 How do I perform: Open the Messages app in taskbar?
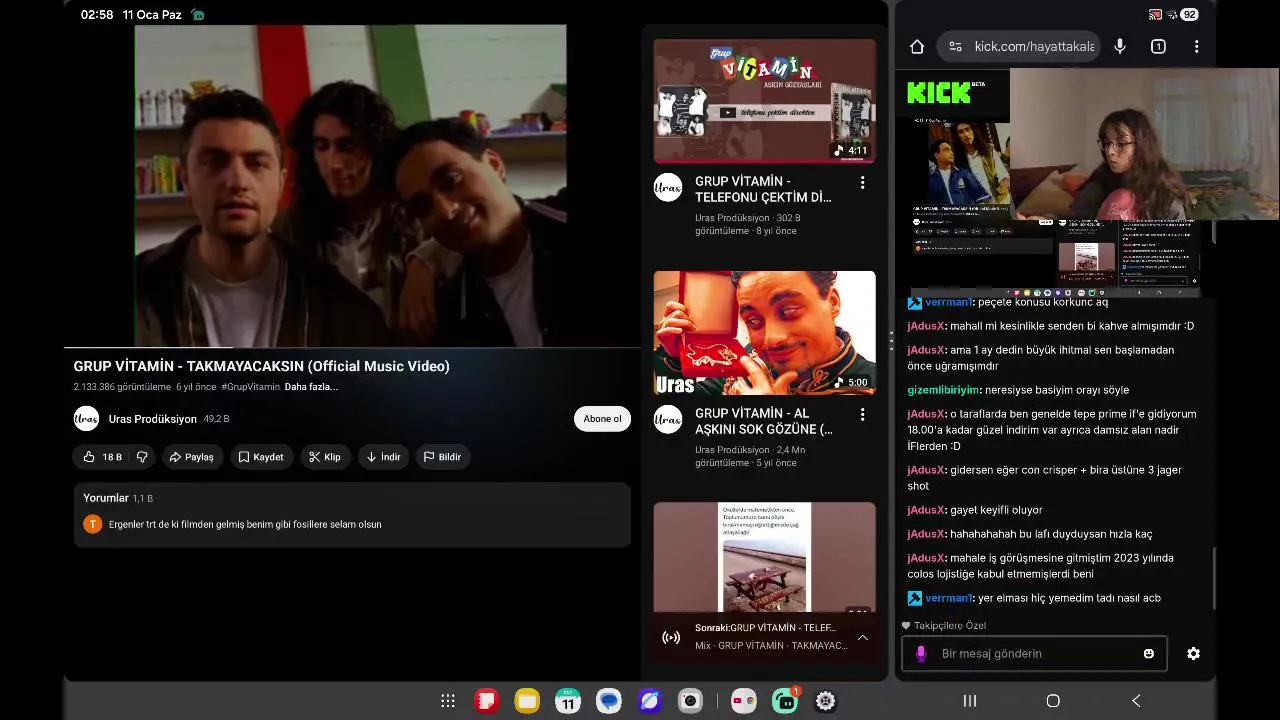(609, 701)
